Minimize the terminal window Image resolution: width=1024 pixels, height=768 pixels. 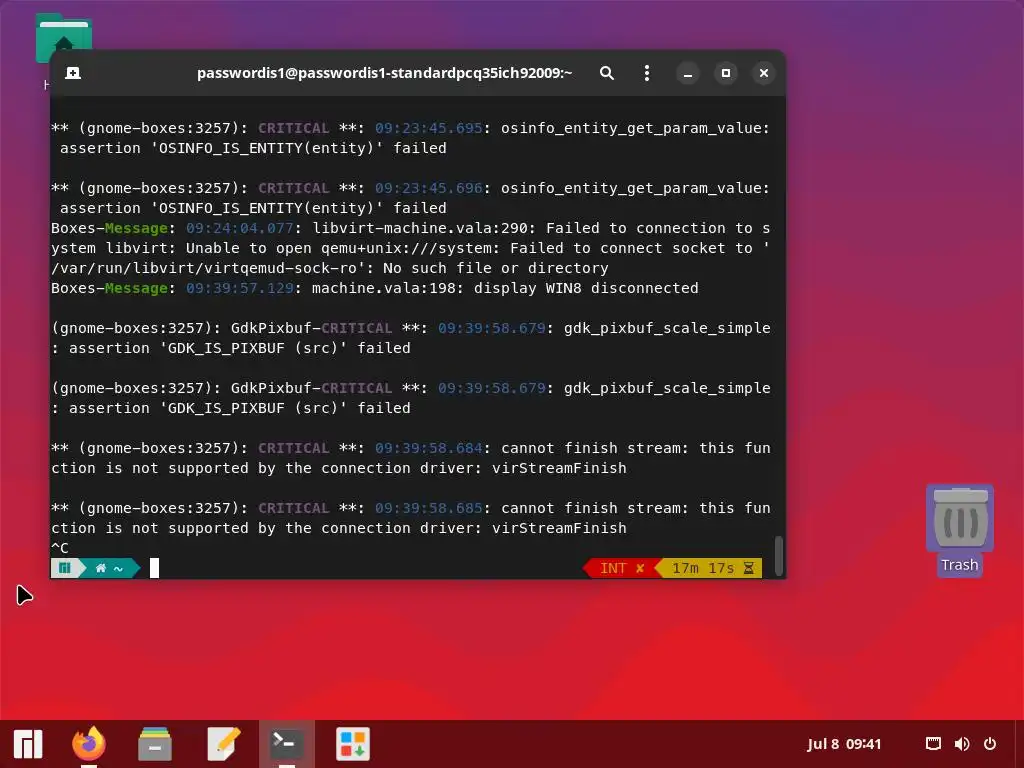tap(688, 73)
